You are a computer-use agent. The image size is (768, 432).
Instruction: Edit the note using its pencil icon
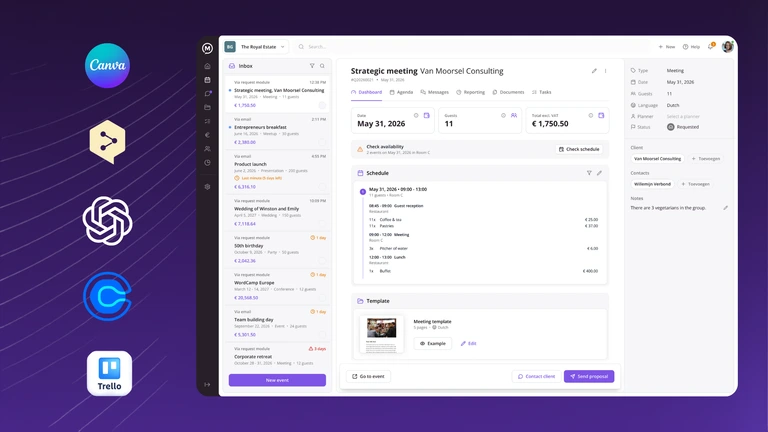pos(725,208)
